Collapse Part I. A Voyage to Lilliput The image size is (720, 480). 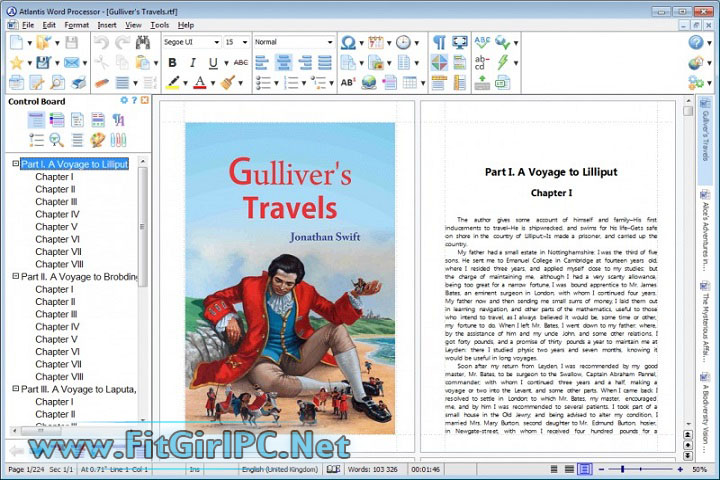coord(15,164)
